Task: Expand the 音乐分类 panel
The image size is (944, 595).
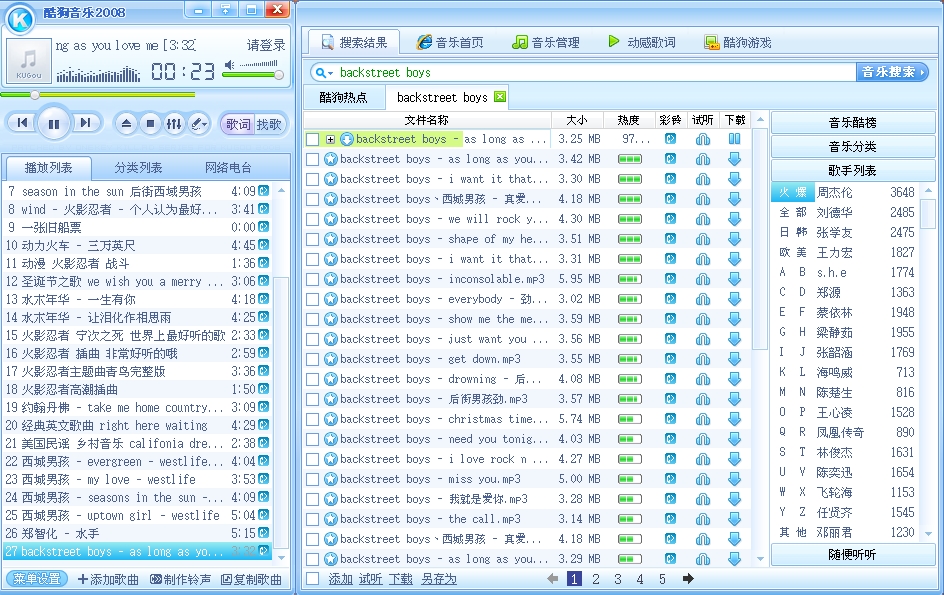Action: (x=852, y=147)
